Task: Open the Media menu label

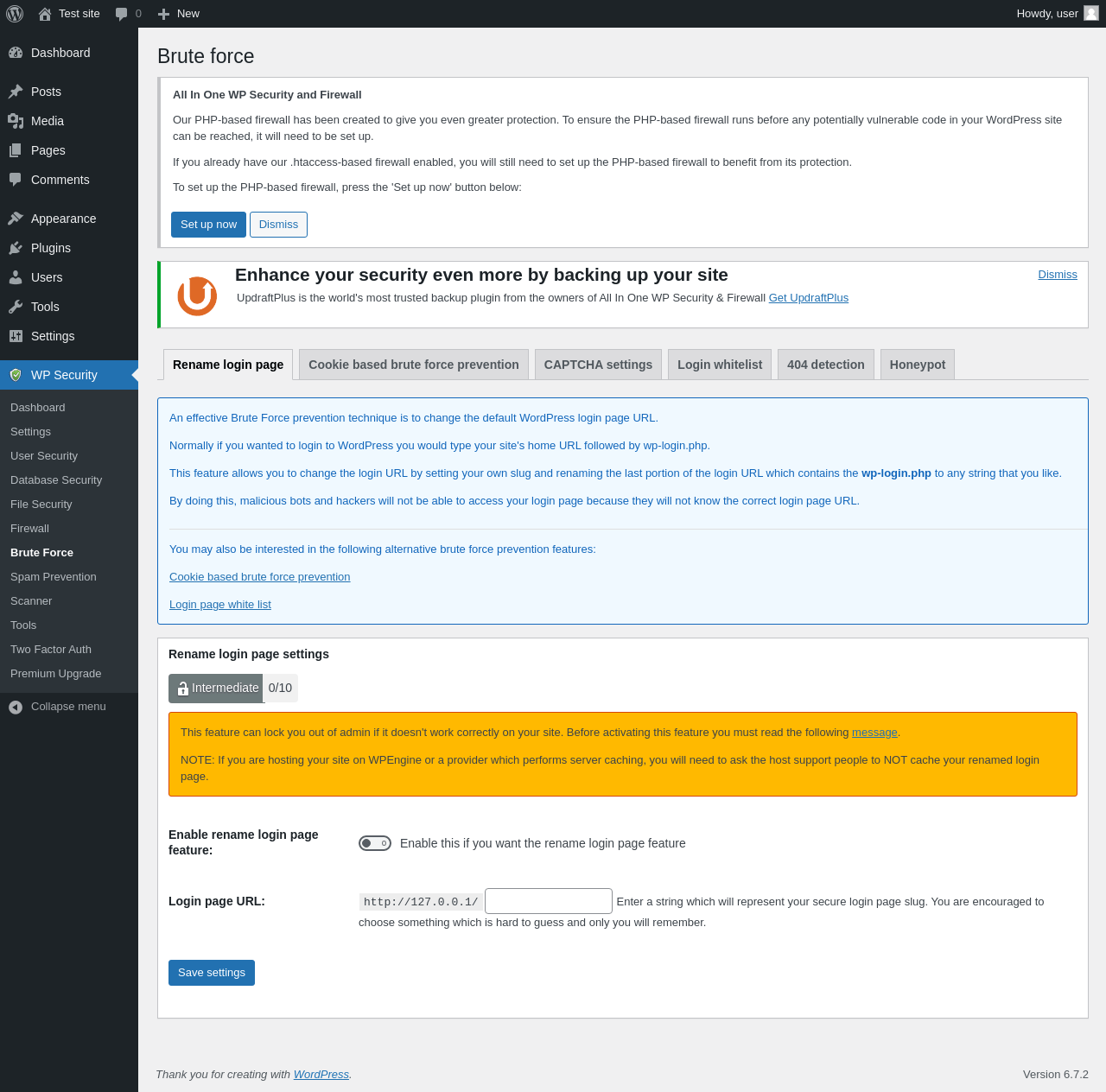Action: [x=48, y=121]
